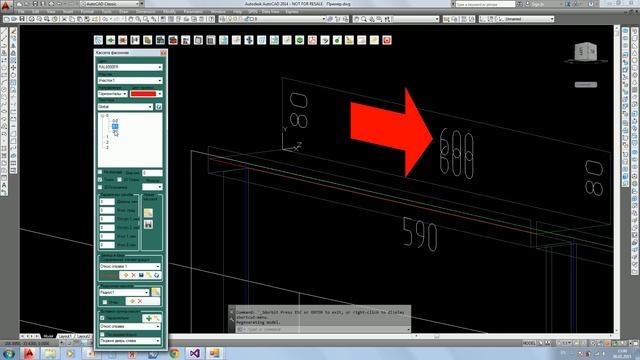Select tree item 3

107,147
